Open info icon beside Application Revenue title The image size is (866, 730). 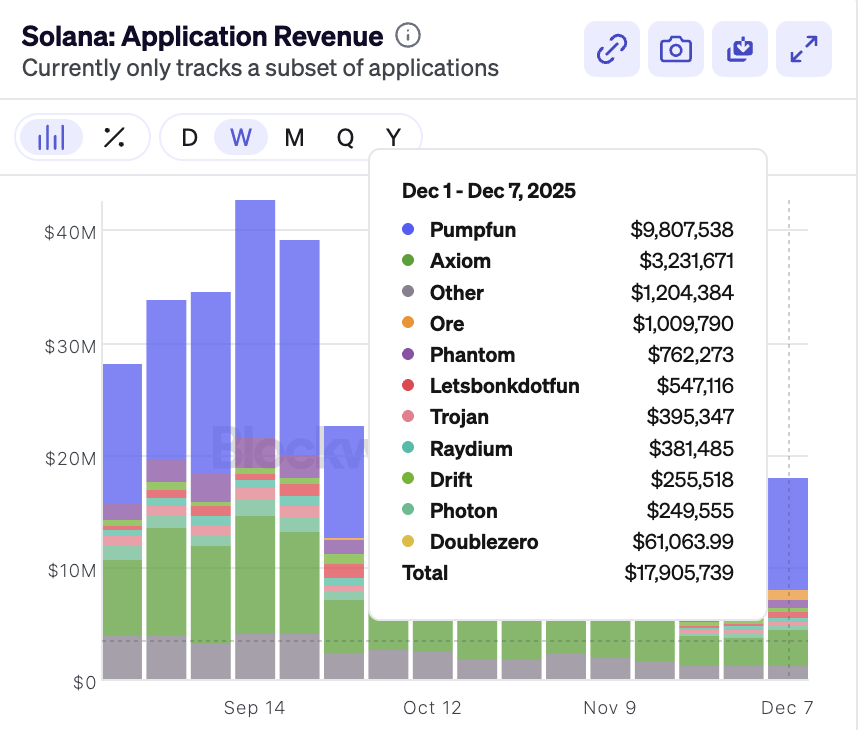408,36
